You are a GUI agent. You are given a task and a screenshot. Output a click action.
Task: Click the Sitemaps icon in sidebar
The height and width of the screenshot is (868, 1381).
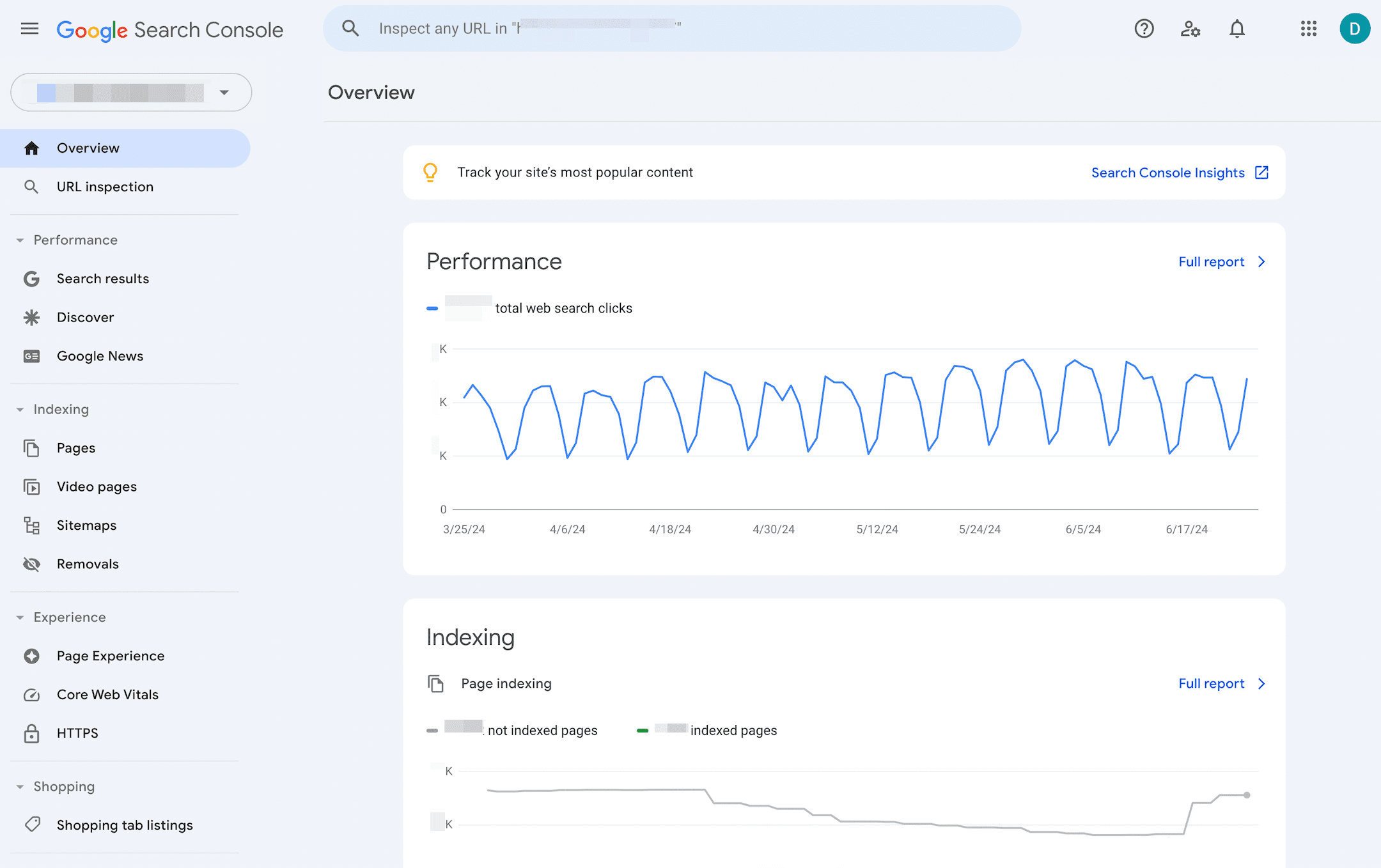click(x=31, y=525)
